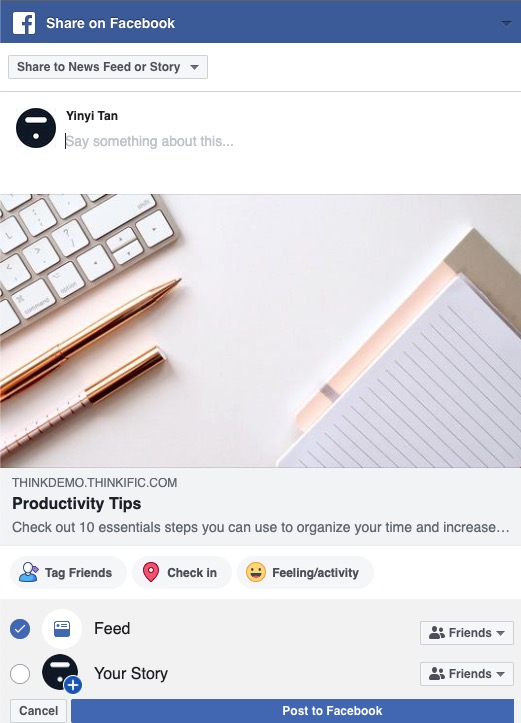This screenshot has width=521, height=723.
Task: Open the Friends audience dropdown for Feed
Action: pos(467,633)
